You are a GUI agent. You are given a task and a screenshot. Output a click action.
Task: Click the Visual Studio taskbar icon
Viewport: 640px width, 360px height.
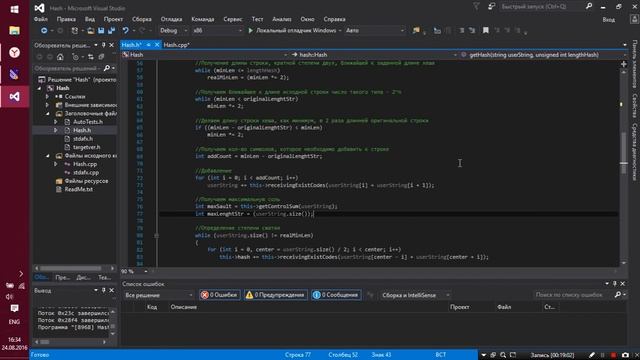(14, 97)
